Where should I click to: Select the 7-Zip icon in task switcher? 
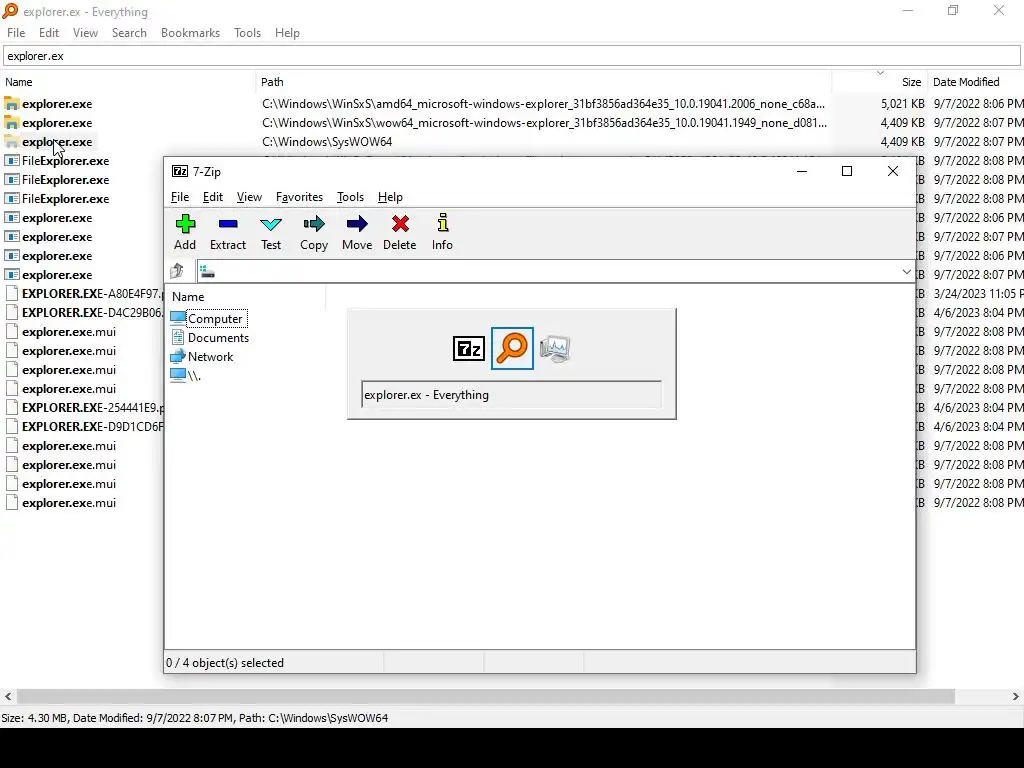click(x=469, y=349)
